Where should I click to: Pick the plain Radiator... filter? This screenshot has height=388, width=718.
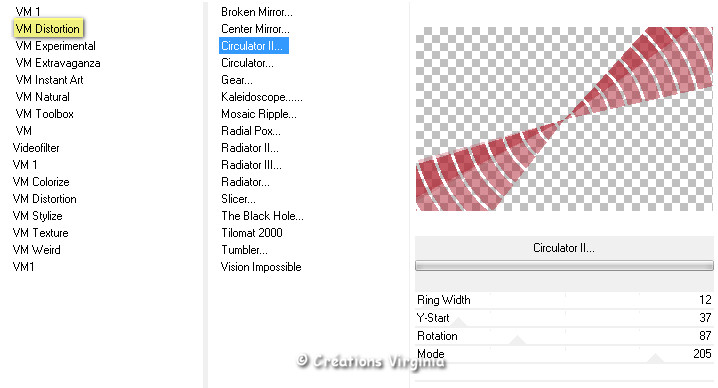tap(245, 182)
